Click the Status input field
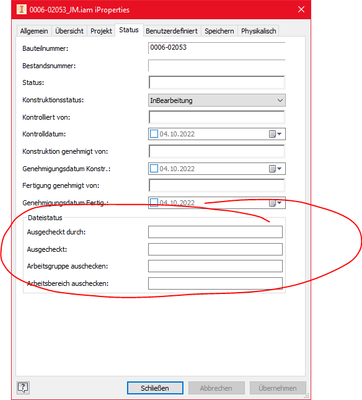The height and width of the screenshot is (400, 362). click(x=217, y=82)
